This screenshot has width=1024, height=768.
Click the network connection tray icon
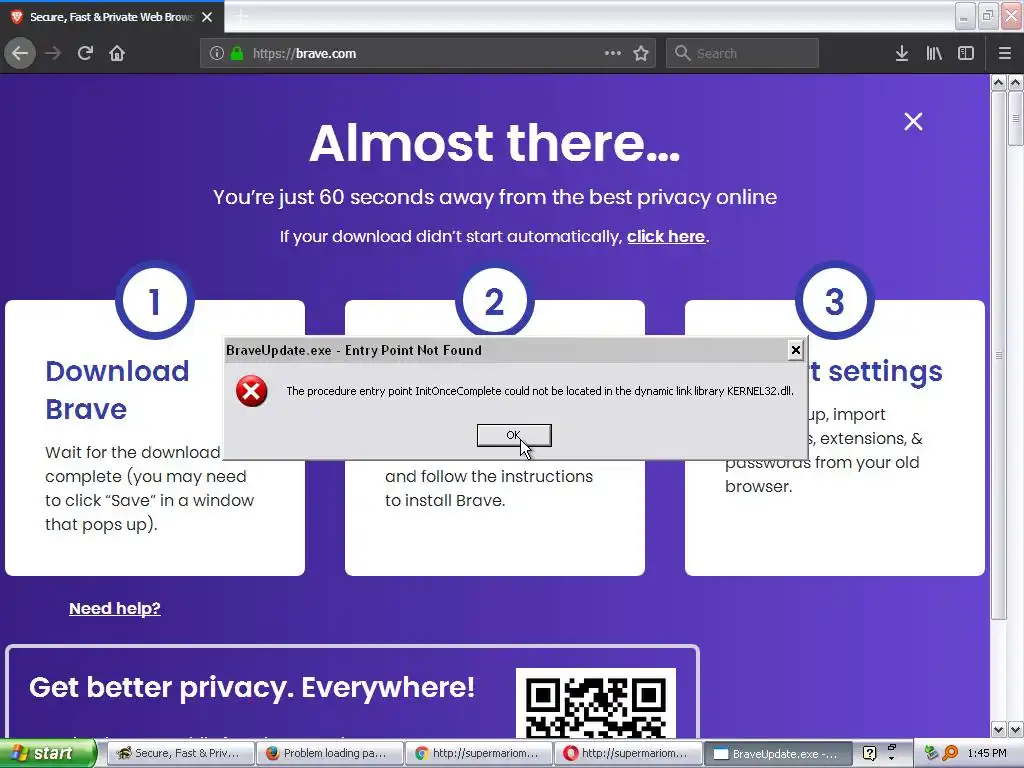click(x=931, y=754)
